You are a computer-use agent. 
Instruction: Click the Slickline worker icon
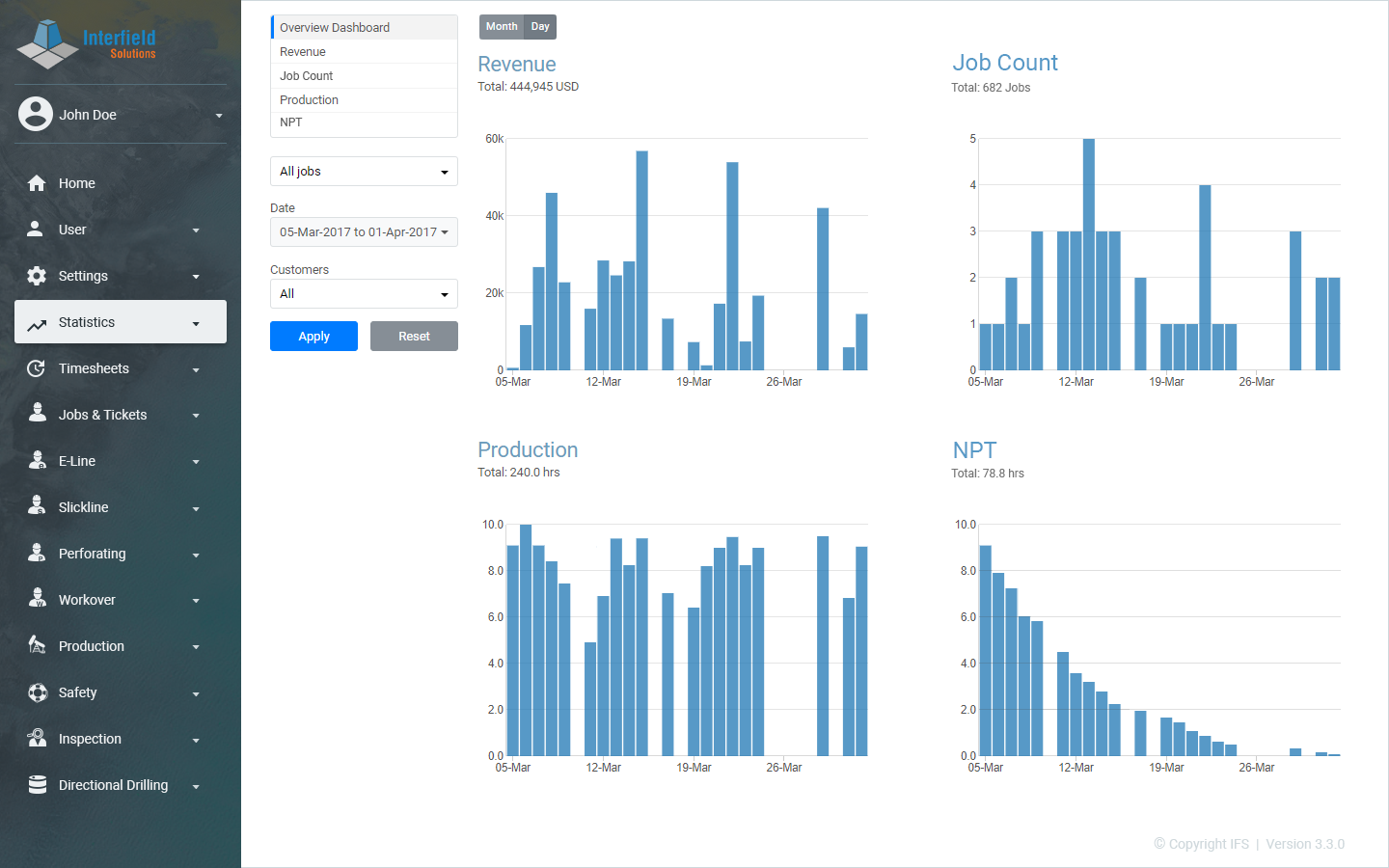coord(38,505)
